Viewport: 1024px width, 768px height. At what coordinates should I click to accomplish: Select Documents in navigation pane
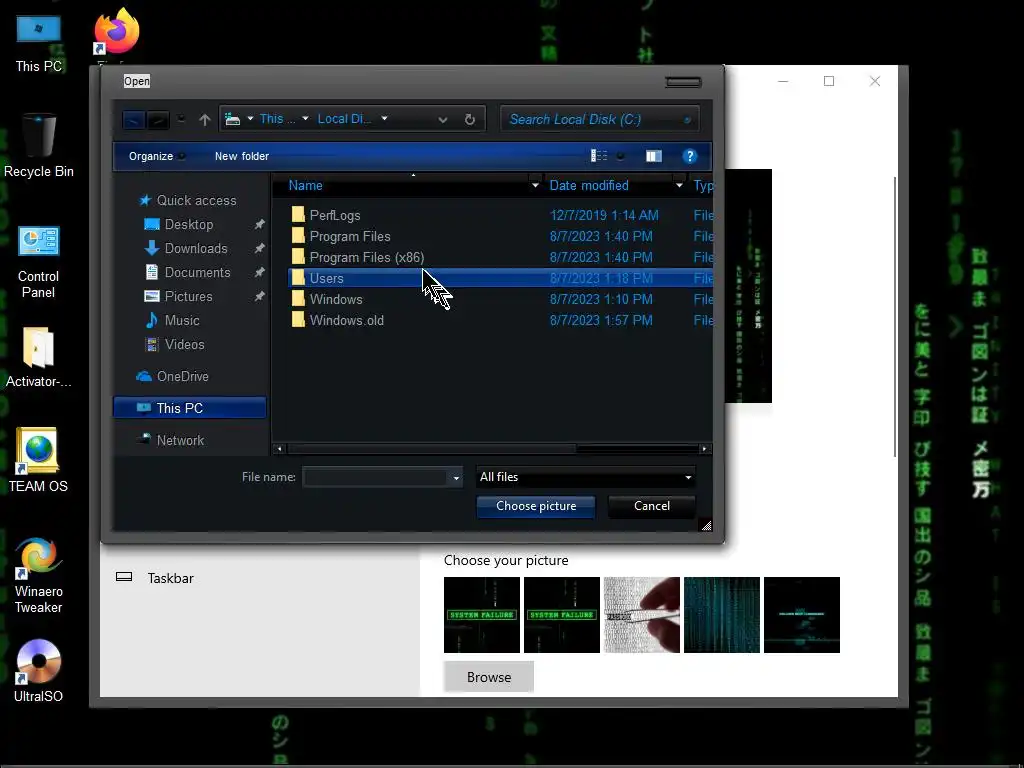[197, 272]
